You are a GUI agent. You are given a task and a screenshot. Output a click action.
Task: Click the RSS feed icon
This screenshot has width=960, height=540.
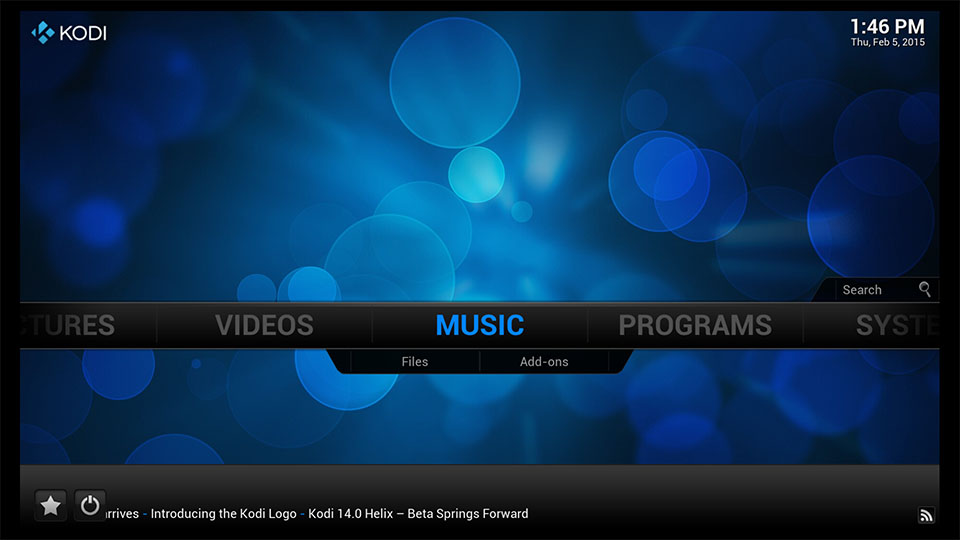pyautogui.click(x=926, y=515)
